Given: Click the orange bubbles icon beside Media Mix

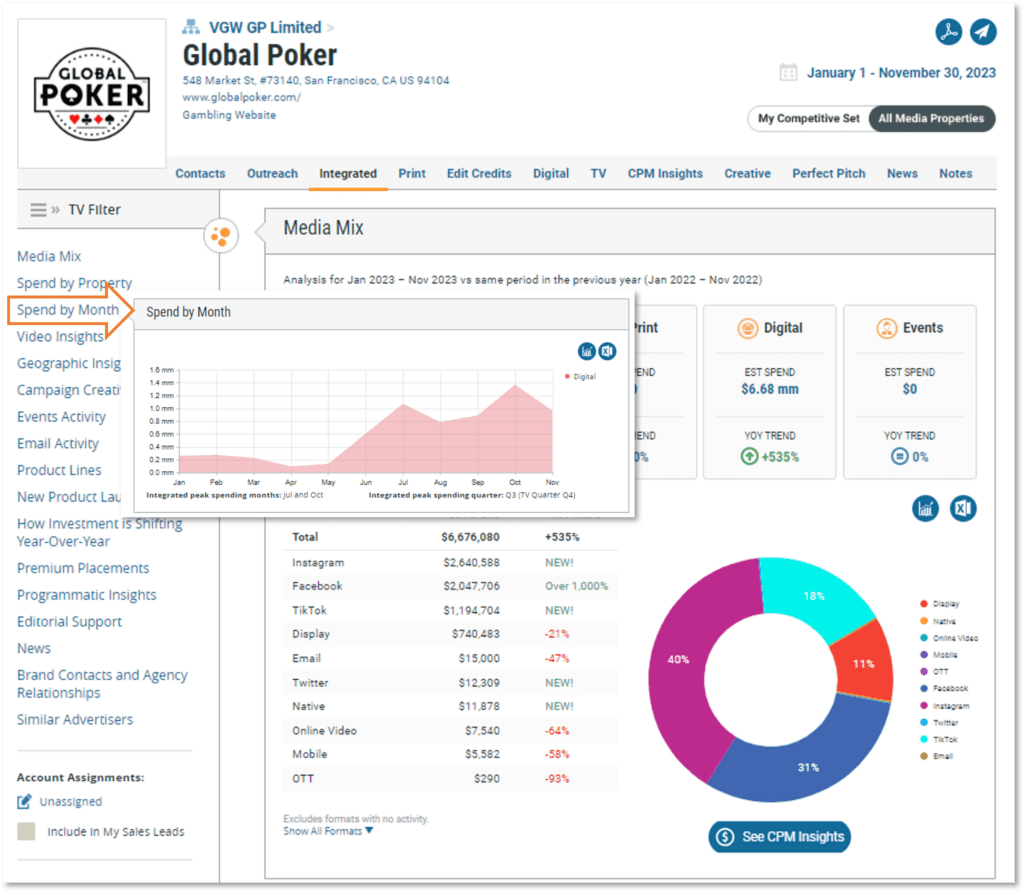Looking at the screenshot, I should click(x=221, y=236).
